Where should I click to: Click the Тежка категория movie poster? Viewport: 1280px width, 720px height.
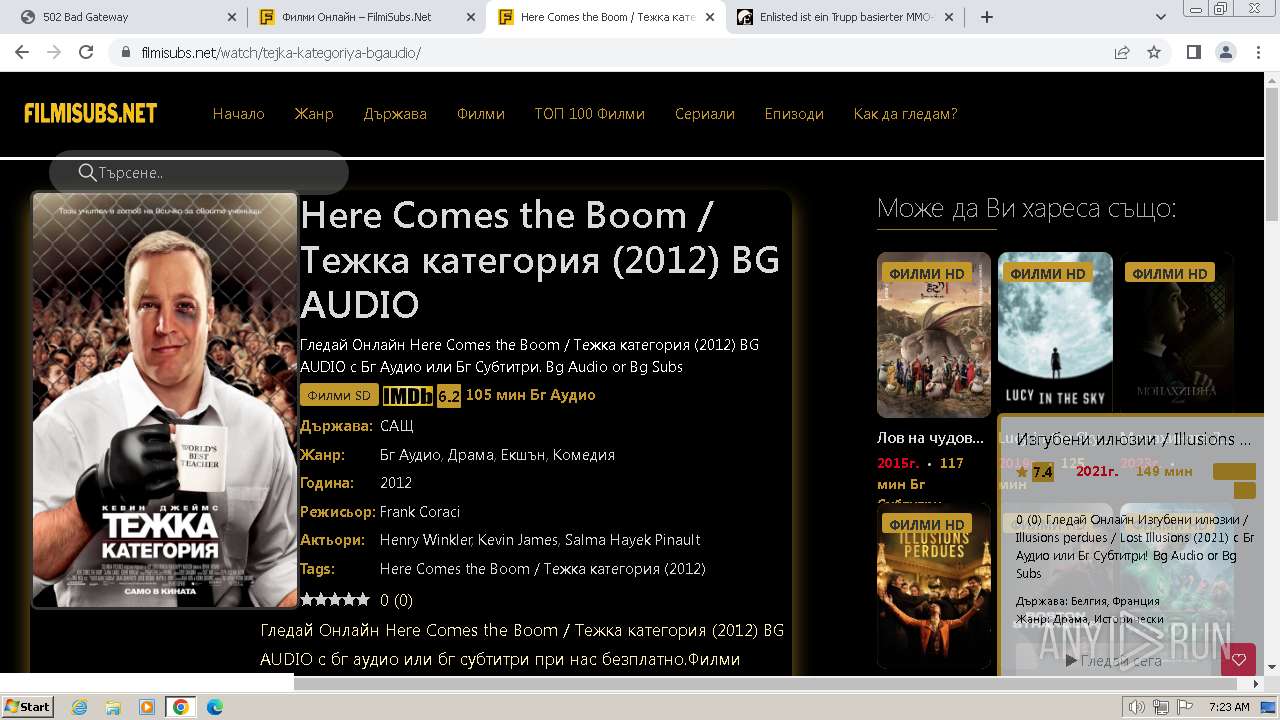[x=165, y=400]
